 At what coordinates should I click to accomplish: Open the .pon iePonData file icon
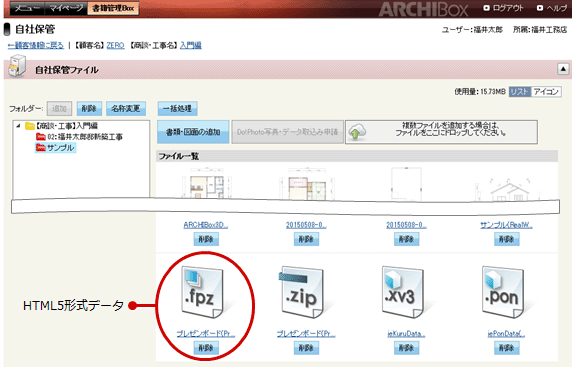click(x=503, y=292)
